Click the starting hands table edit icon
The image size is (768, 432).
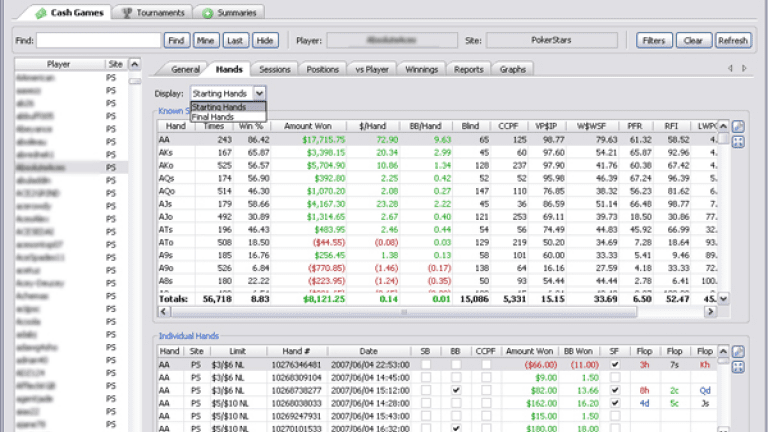738,126
